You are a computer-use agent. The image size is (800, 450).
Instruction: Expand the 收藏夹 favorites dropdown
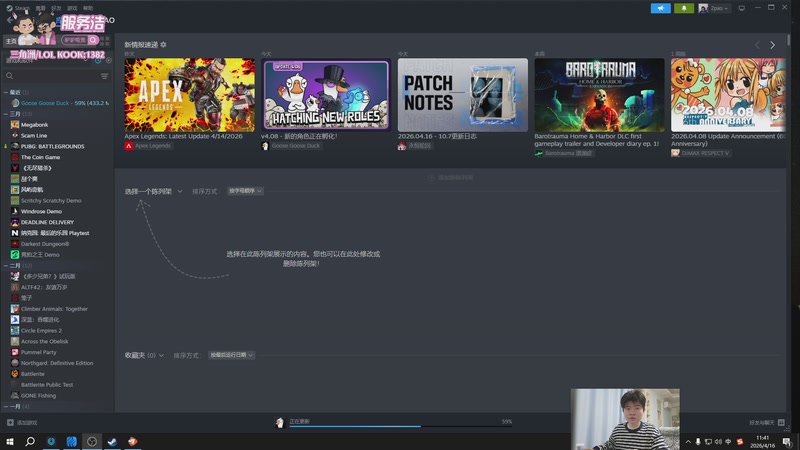point(144,355)
